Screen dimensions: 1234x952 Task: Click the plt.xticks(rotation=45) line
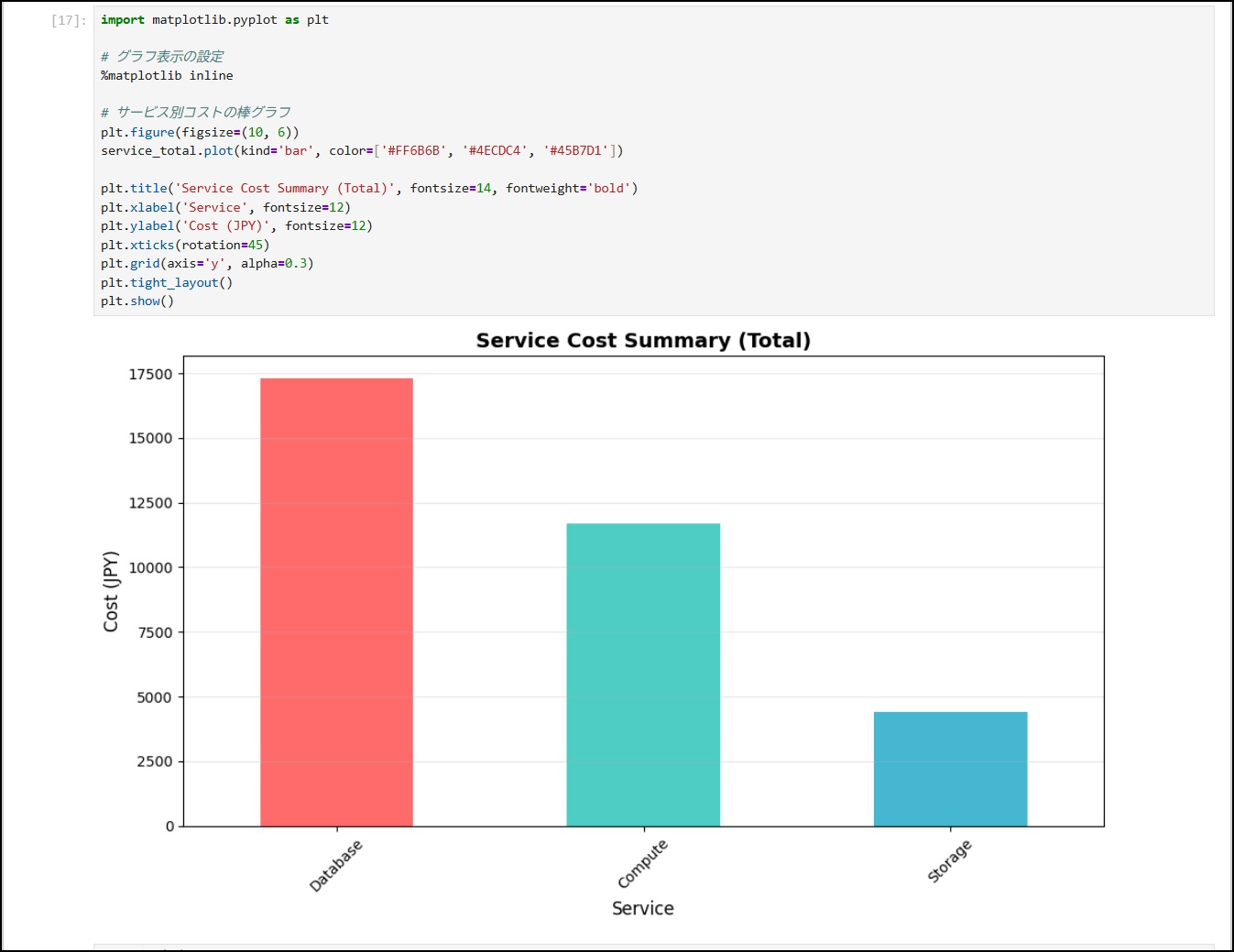[x=185, y=246]
